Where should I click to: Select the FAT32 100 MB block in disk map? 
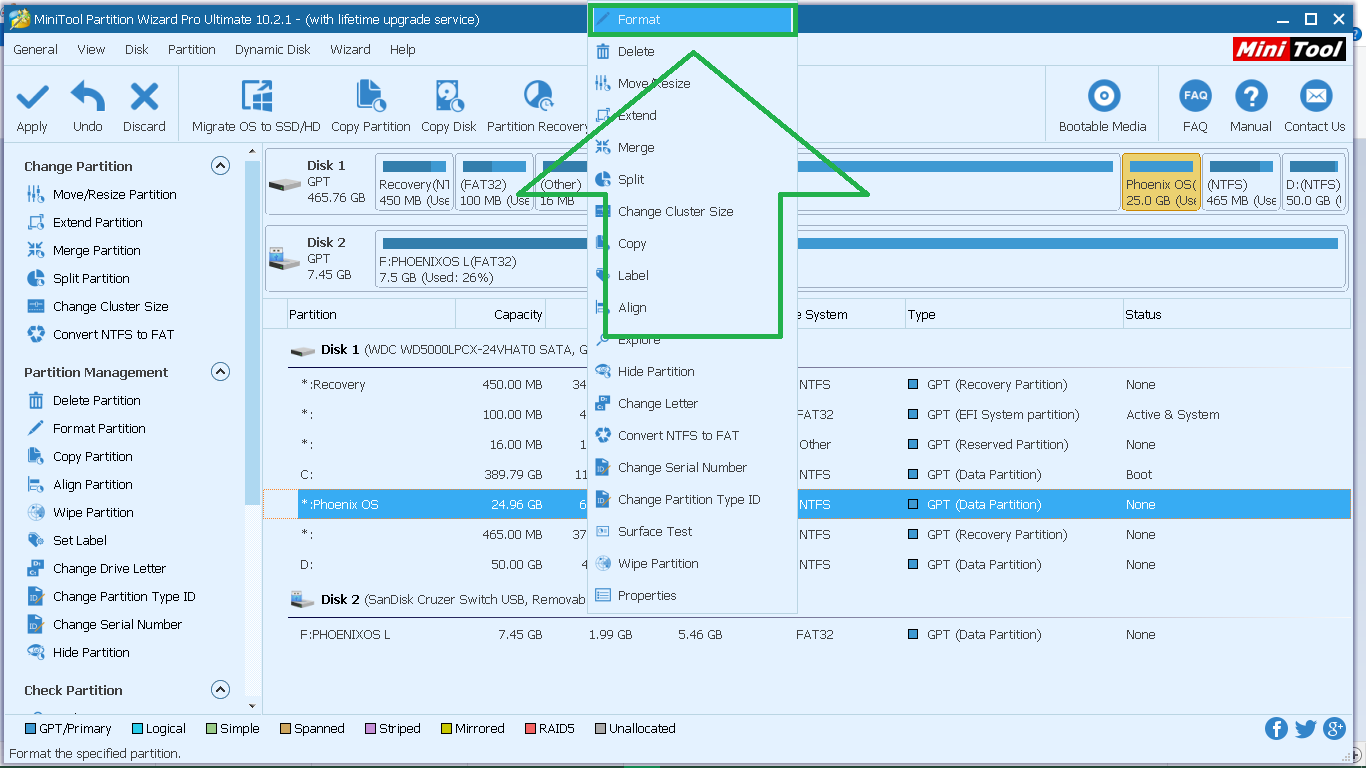point(494,182)
